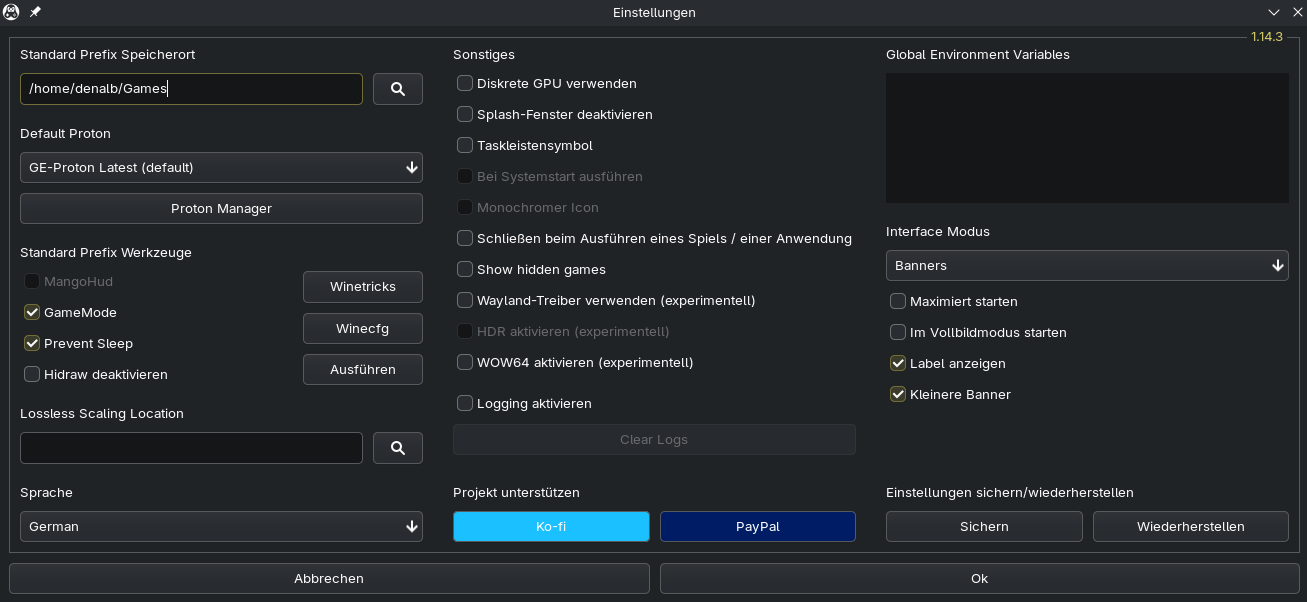Click the title bar chevron-down icon
Viewport: 1307px width, 602px height.
(1274, 12)
